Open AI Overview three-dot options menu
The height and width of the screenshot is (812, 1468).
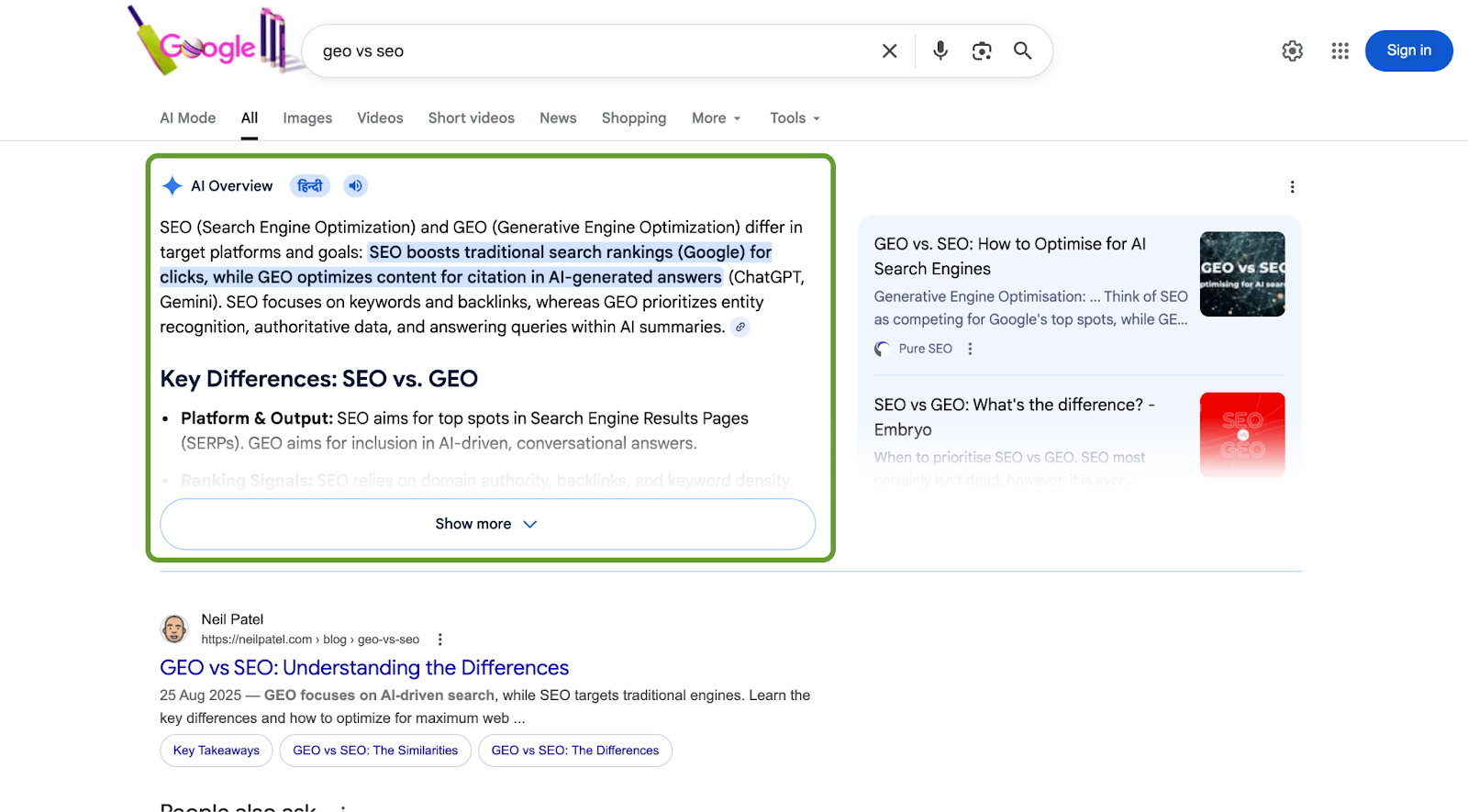1292,187
